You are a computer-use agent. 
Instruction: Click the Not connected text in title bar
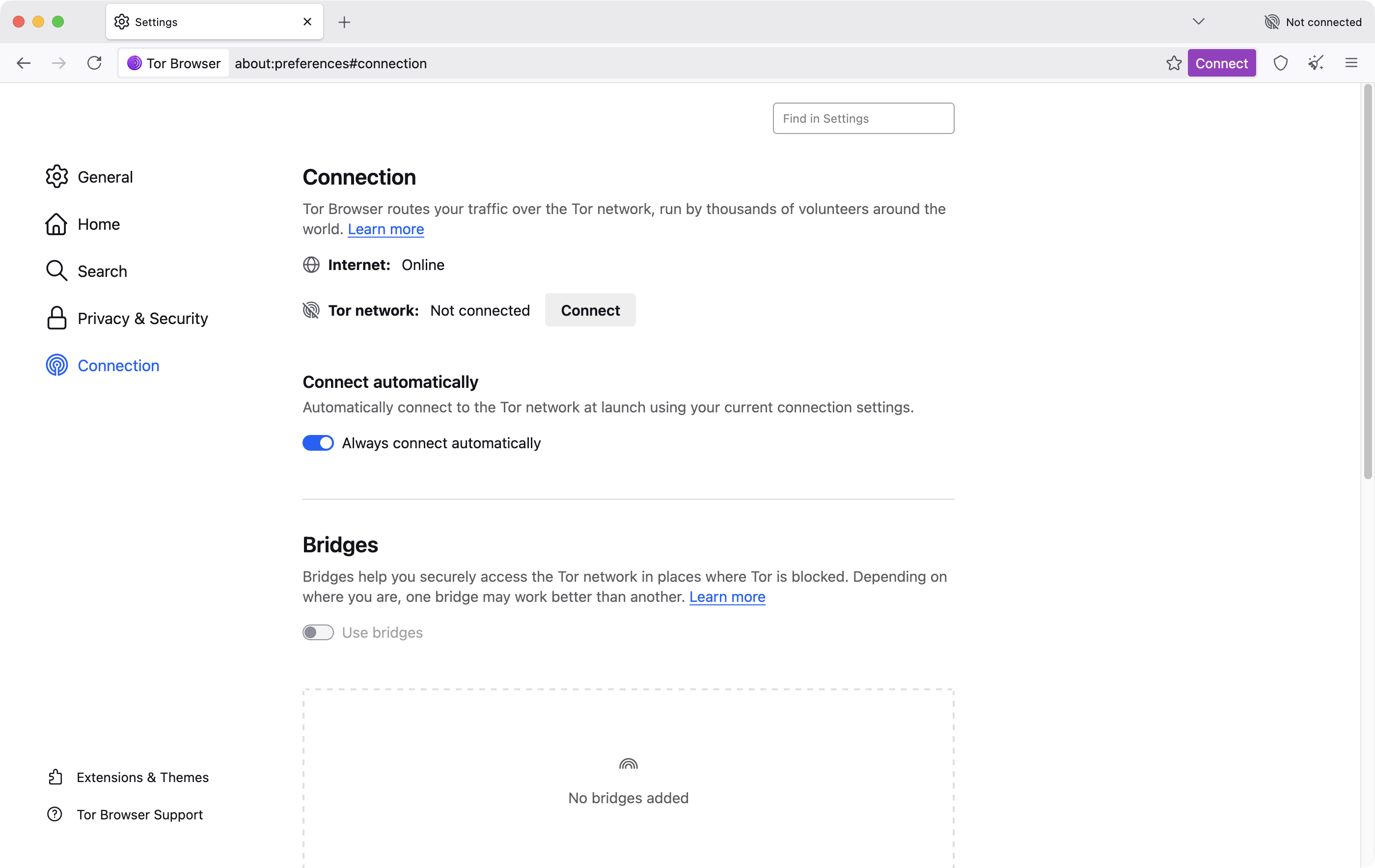(1323, 22)
